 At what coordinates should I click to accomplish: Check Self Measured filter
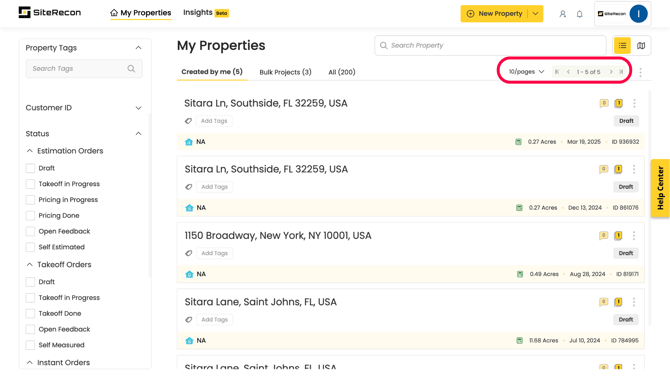pyautogui.click(x=30, y=345)
